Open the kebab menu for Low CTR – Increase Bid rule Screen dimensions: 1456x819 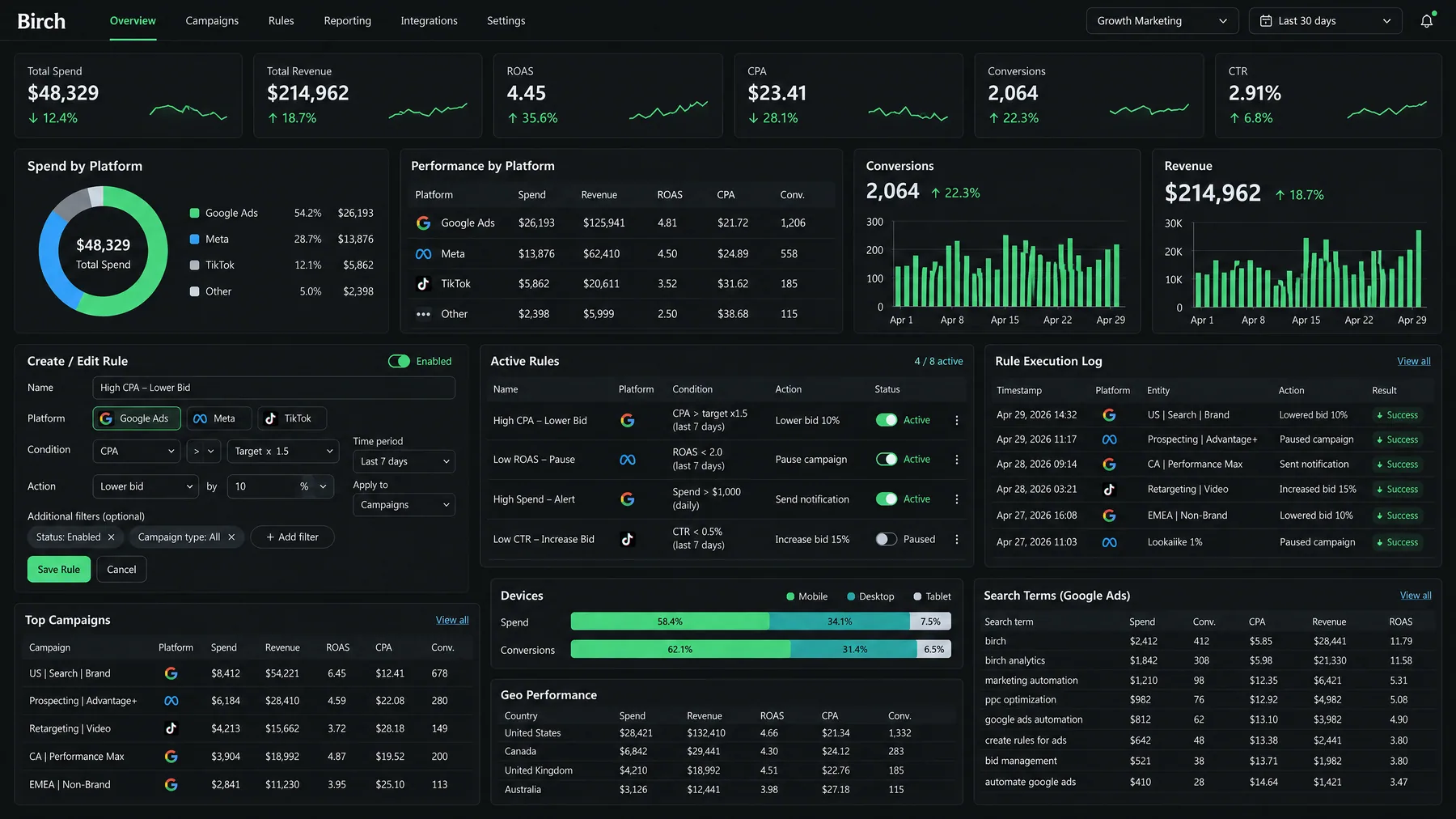[x=956, y=539]
